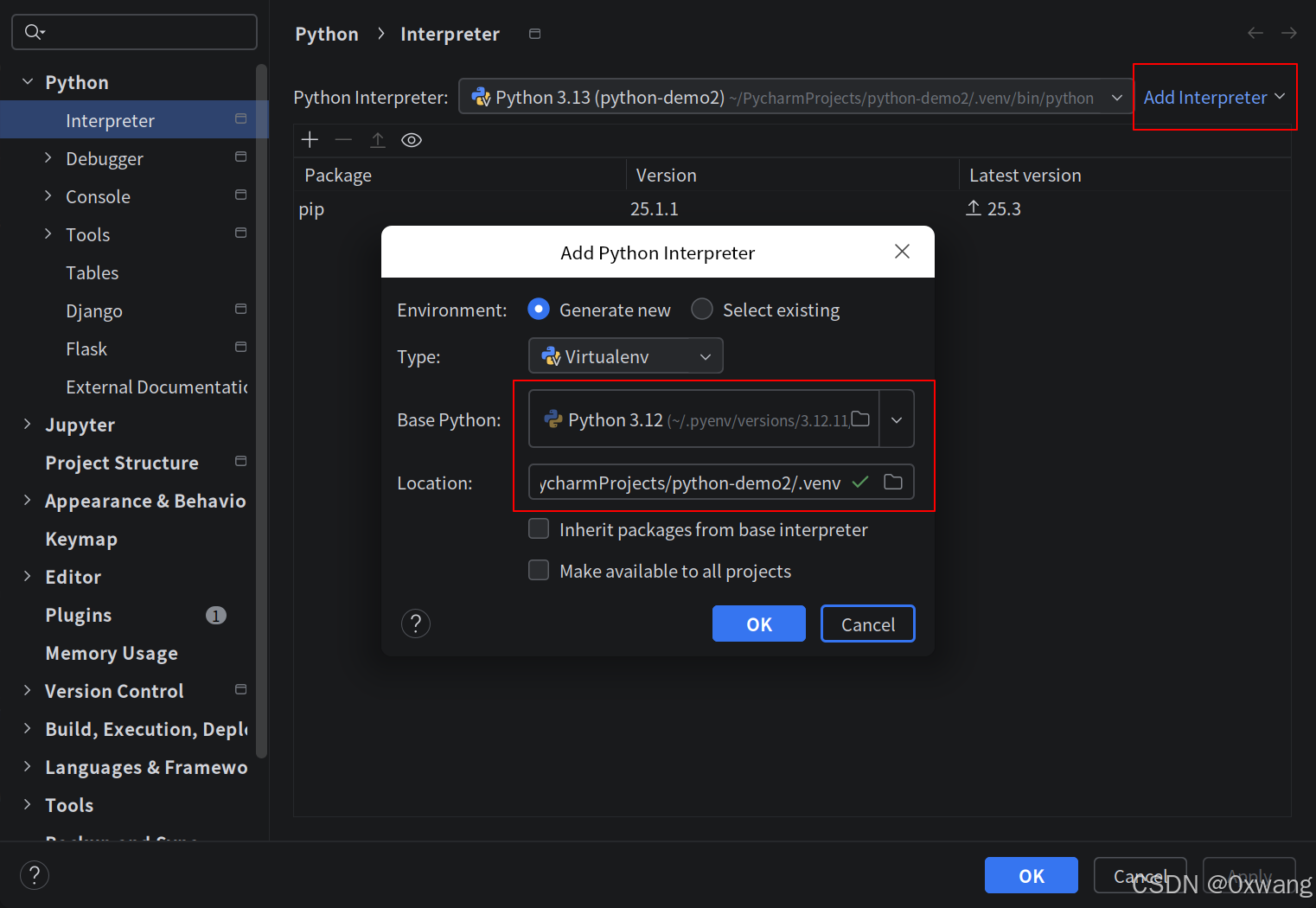Click the navigate forward arrow
The height and width of the screenshot is (908, 1316).
[x=1289, y=33]
